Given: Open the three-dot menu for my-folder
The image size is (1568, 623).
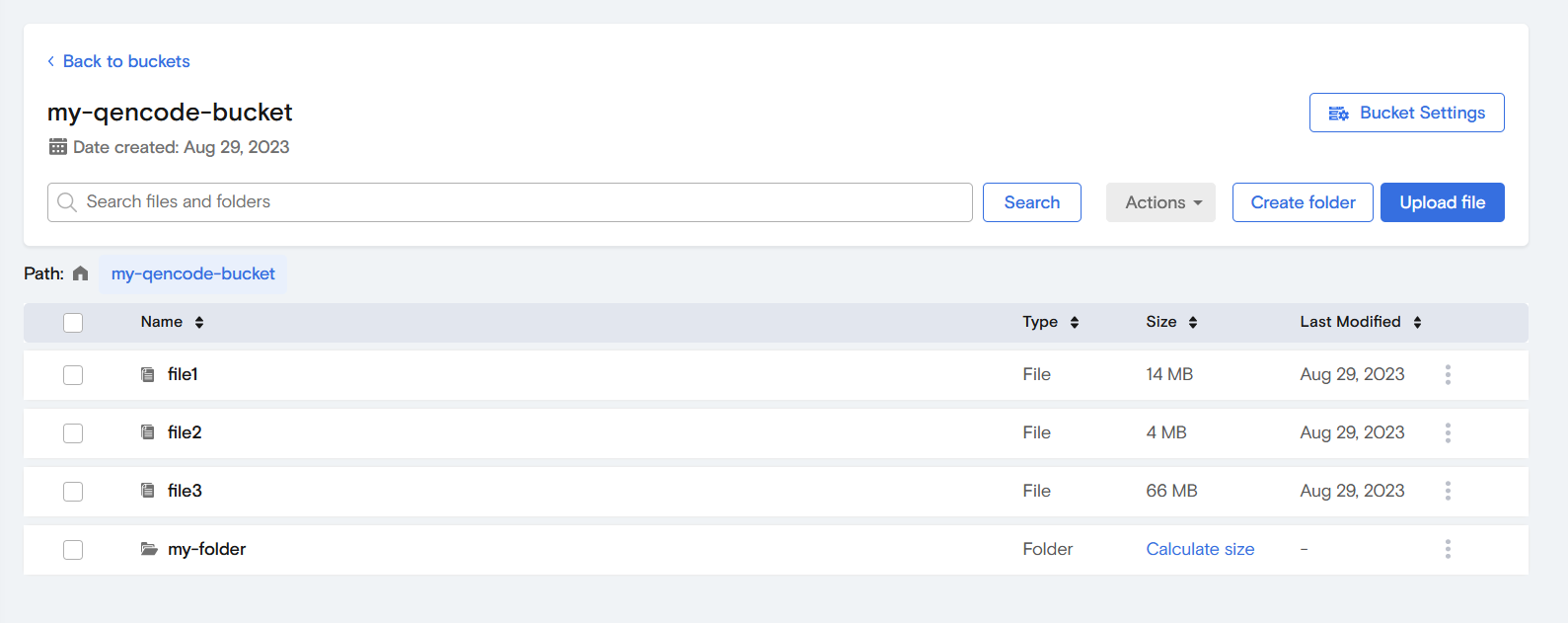Looking at the screenshot, I should click(1447, 549).
